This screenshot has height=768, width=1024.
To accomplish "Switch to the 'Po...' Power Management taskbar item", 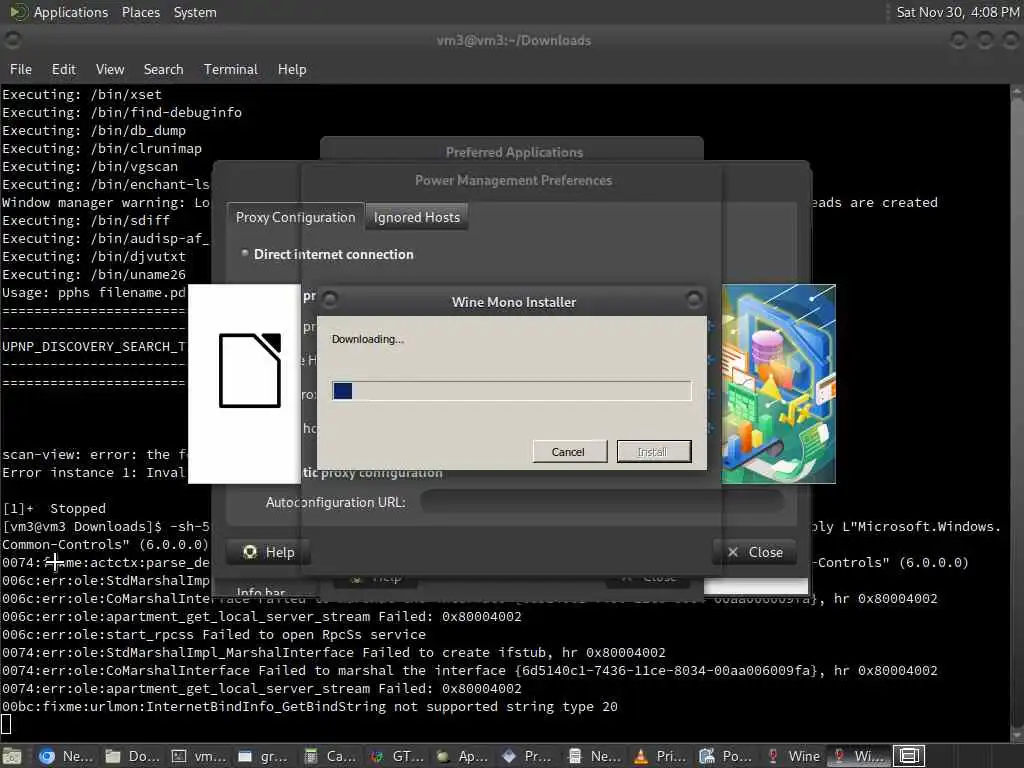I will [x=727, y=756].
